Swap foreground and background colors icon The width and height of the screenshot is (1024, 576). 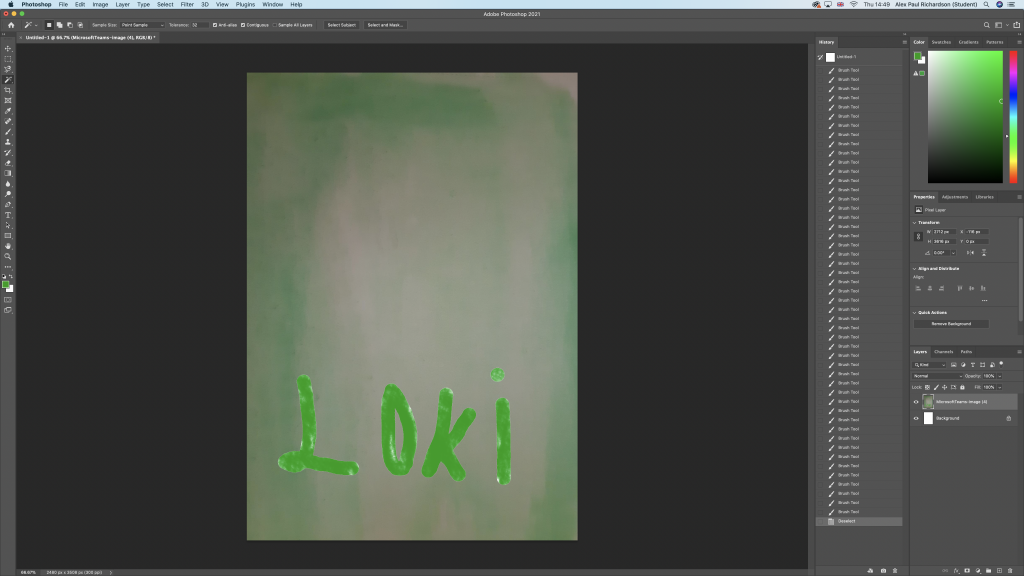click(x=11, y=276)
